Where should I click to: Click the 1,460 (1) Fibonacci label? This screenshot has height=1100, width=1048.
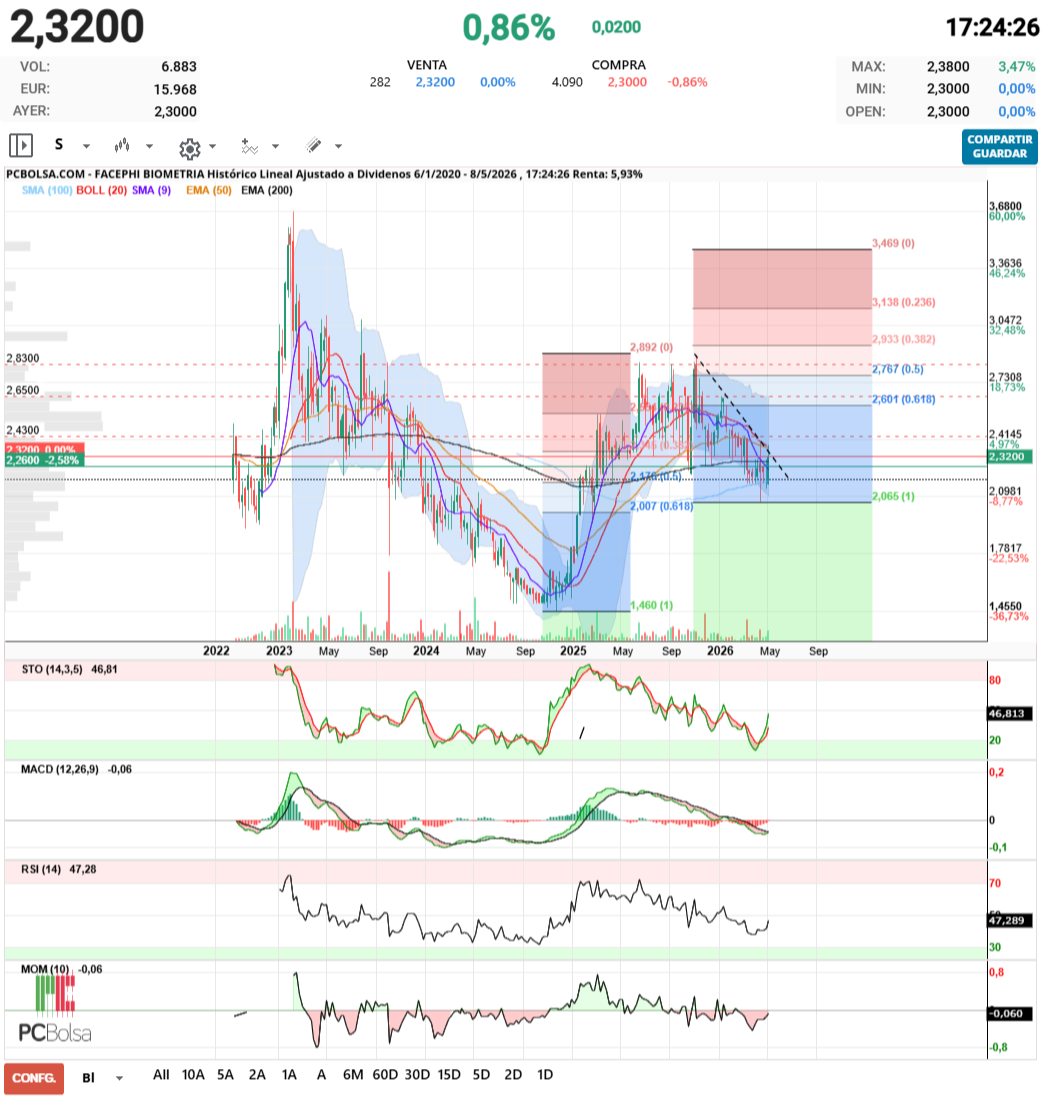651,605
